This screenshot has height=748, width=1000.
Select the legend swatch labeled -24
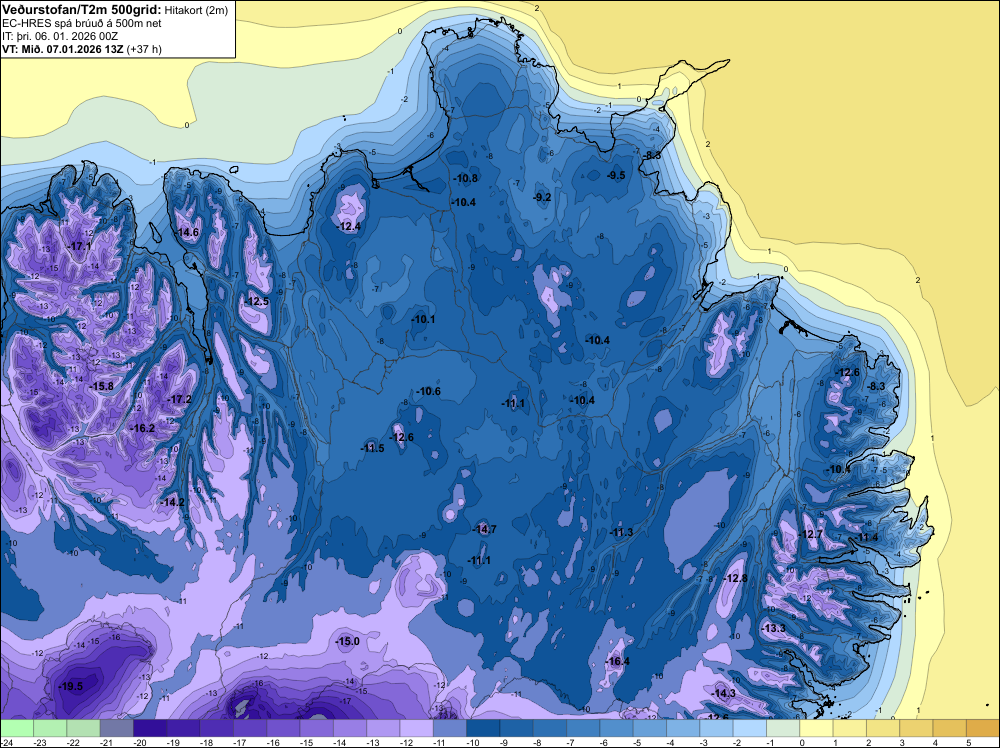pyautogui.click(x=17, y=729)
